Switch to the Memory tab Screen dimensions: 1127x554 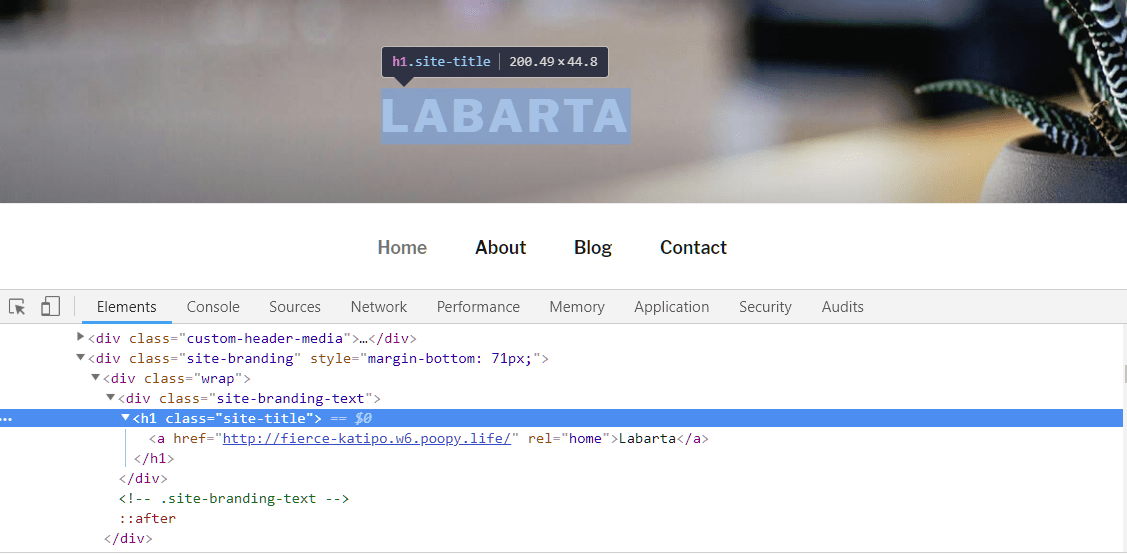point(576,307)
